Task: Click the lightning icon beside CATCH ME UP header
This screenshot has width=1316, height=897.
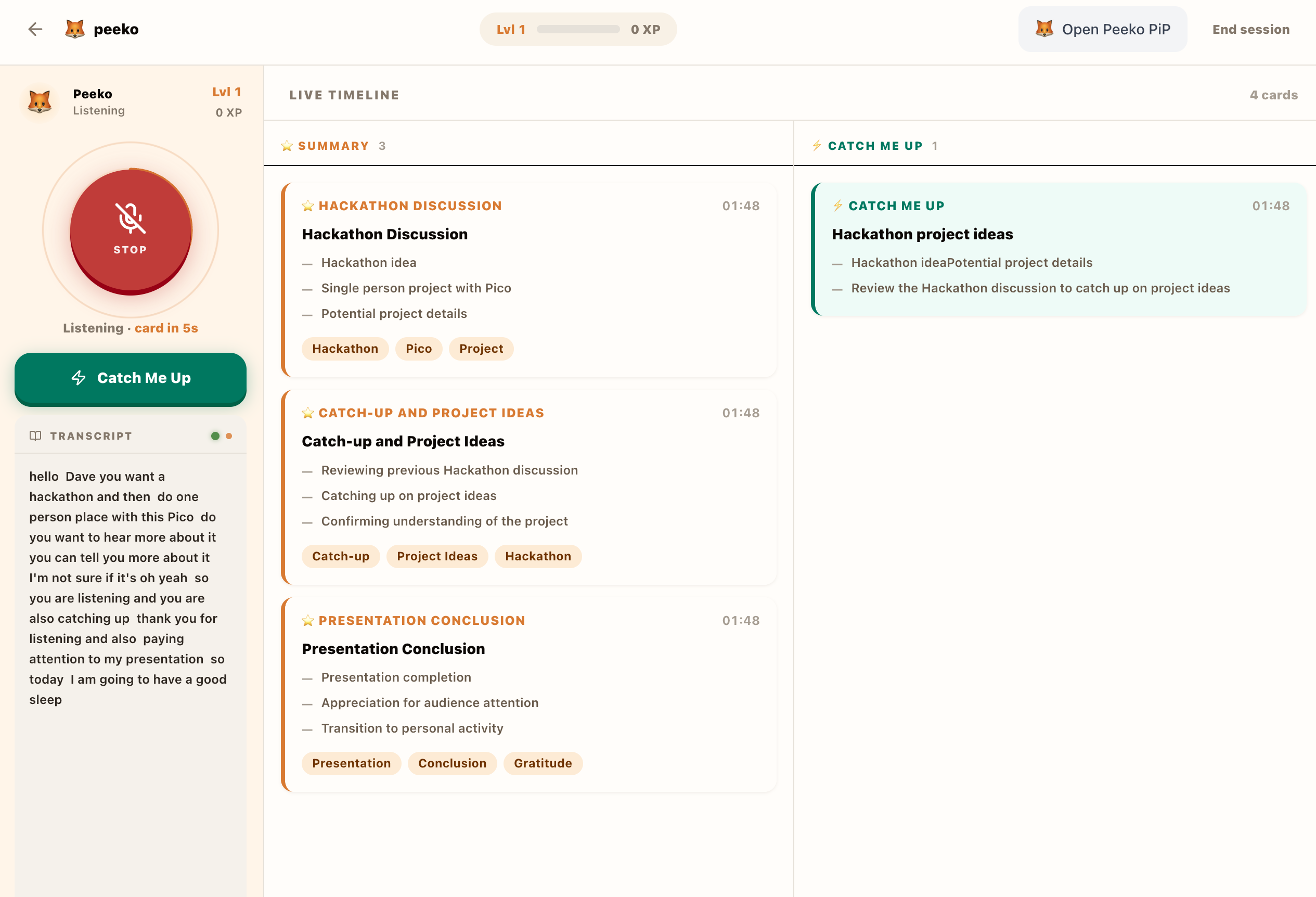Action: coord(817,146)
